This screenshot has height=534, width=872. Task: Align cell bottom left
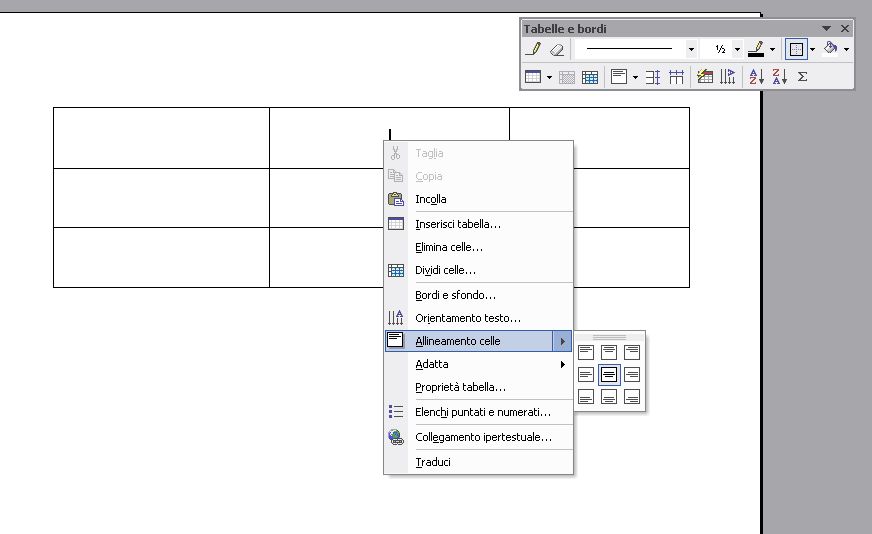(586, 397)
